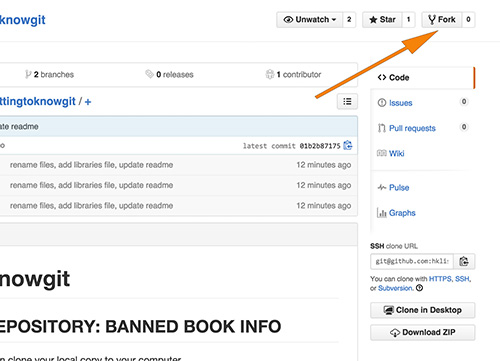
Task: Open the breadcrumb repository name link
Action: point(38,101)
